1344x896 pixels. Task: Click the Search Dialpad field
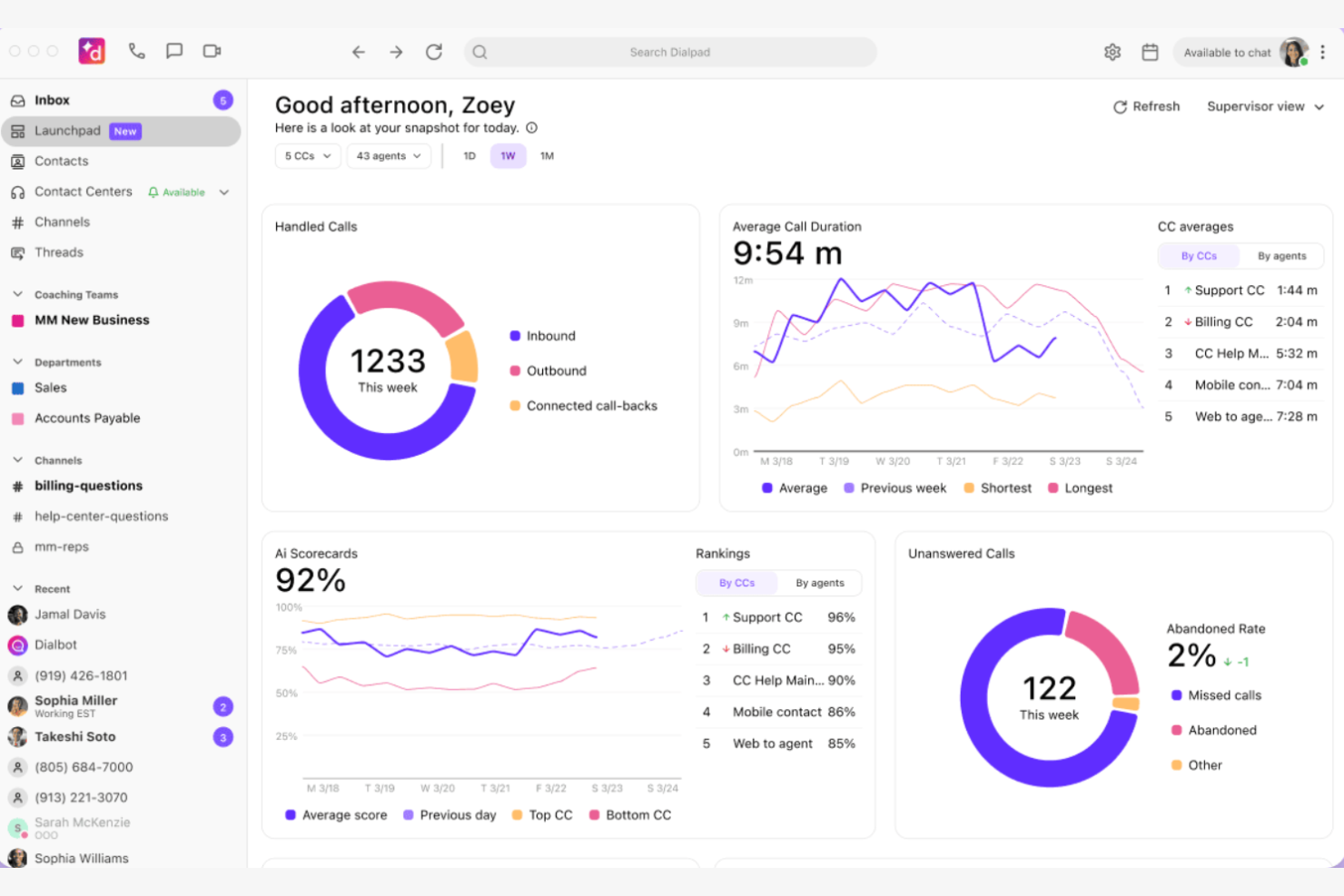point(670,53)
